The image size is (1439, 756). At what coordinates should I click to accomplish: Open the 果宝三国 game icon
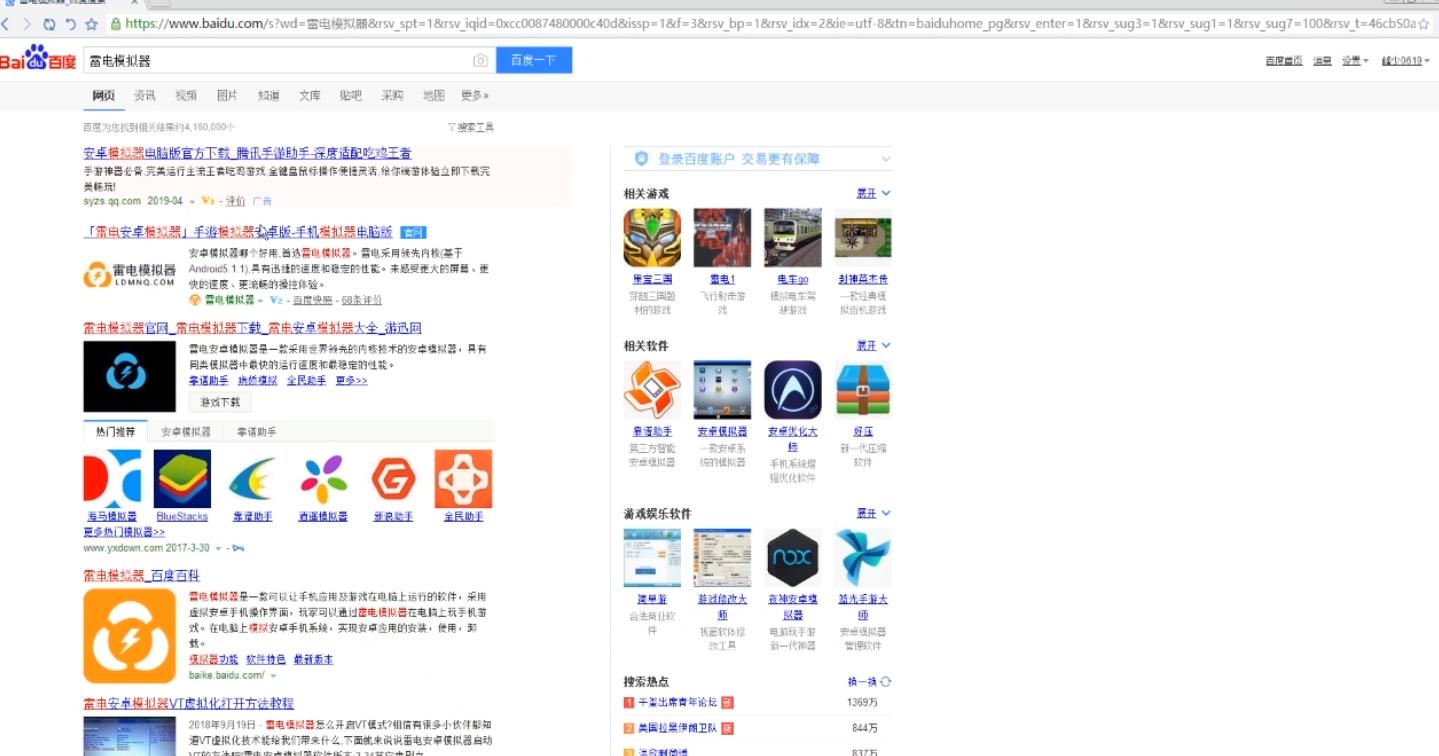coord(652,237)
